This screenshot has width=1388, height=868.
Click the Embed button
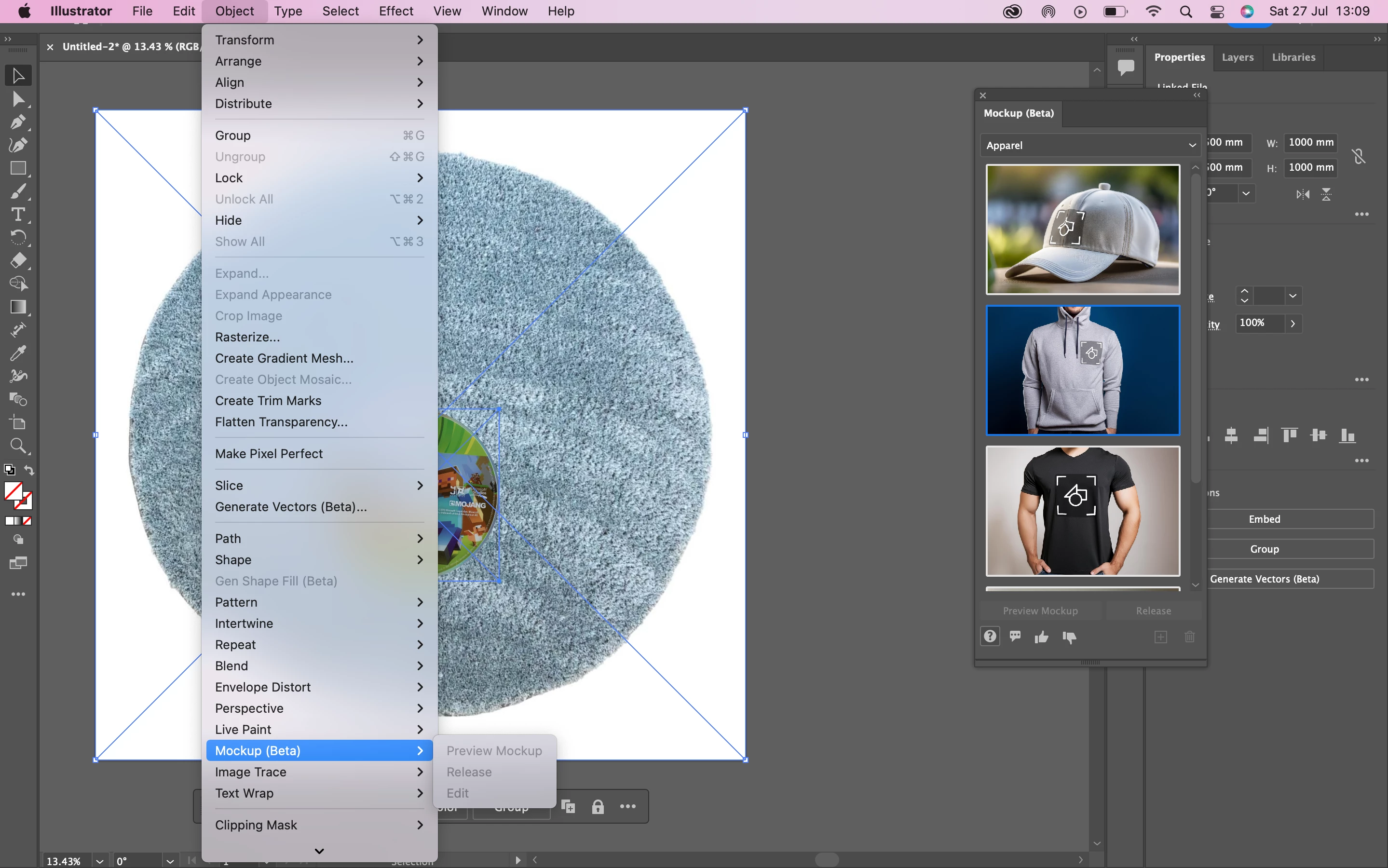pyautogui.click(x=1264, y=519)
